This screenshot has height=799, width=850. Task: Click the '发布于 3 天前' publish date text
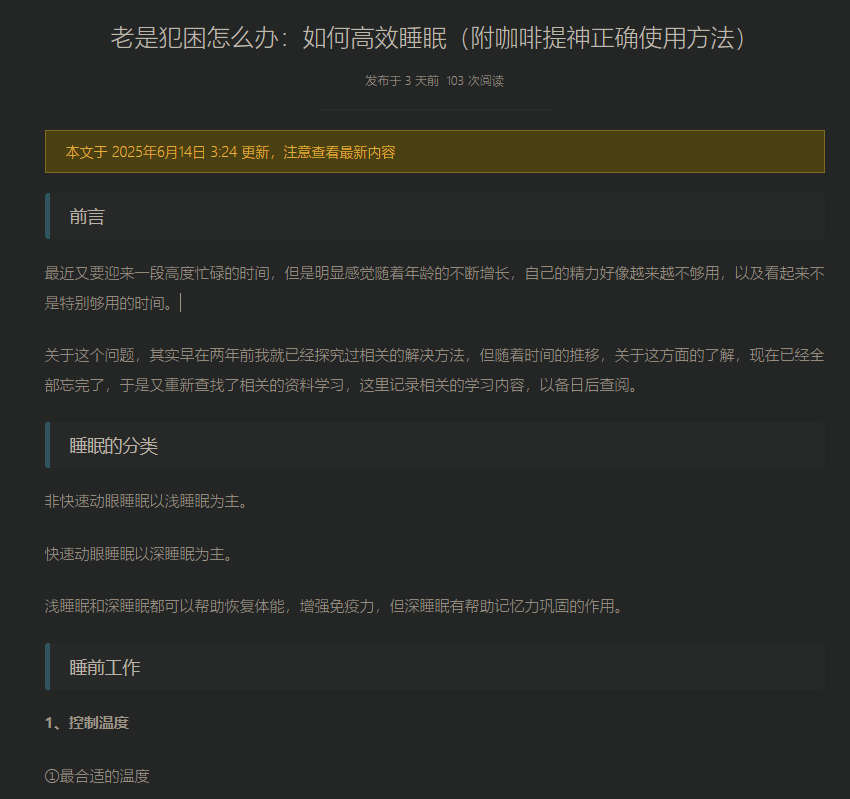402,81
